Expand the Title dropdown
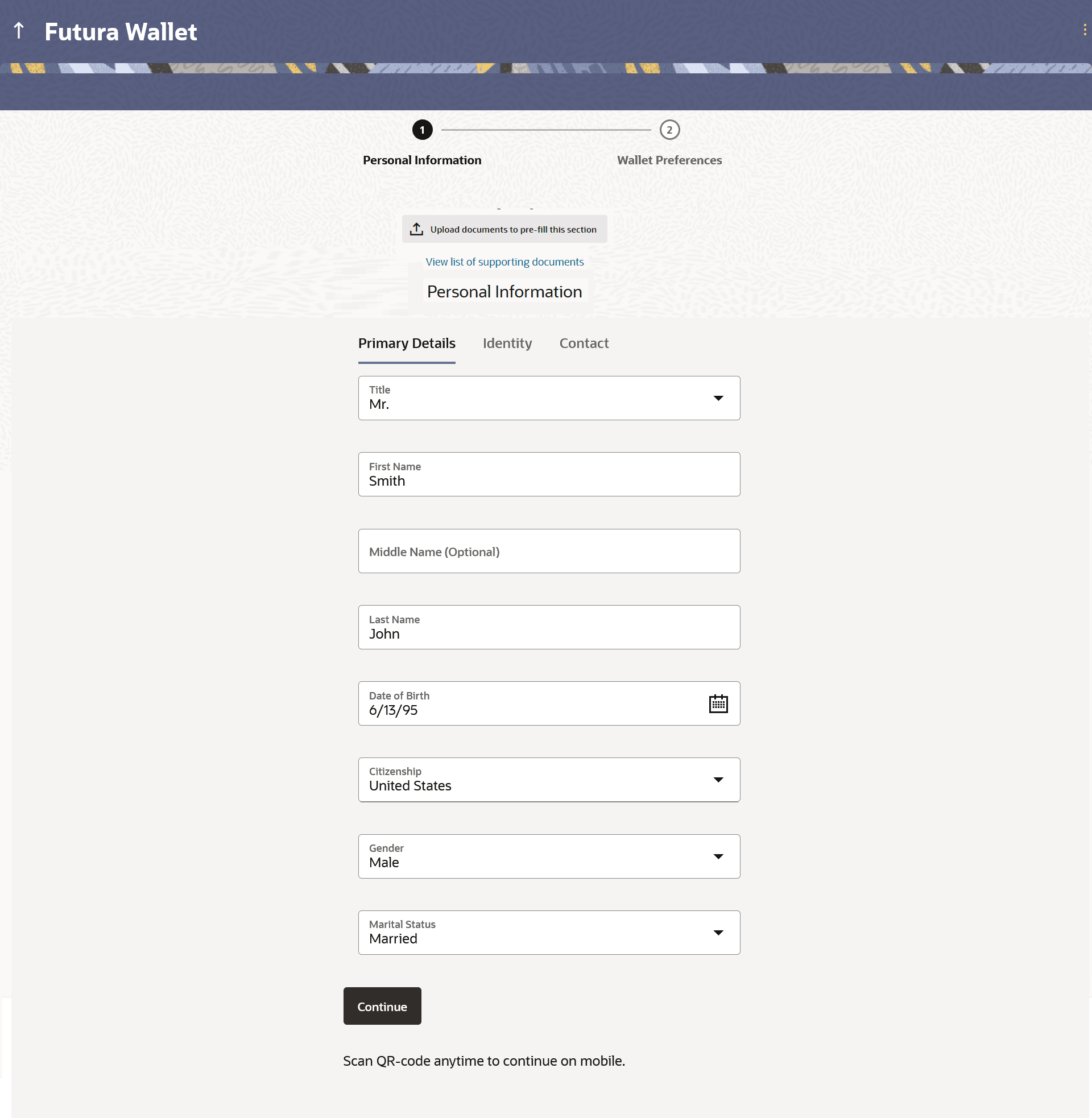This screenshot has width=1092, height=1118. [x=718, y=399]
